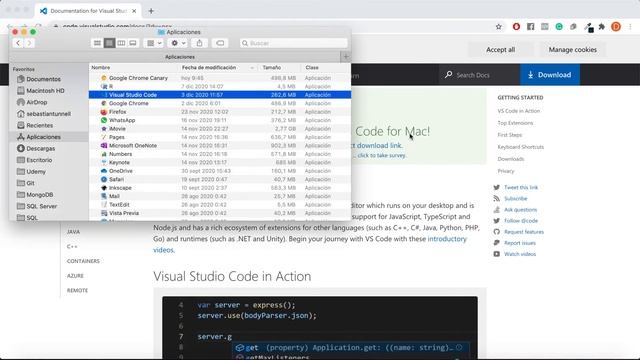Viewport: 640px width, 360px height.
Task: Select OneDrive app in list
Action: tap(220, 171)
